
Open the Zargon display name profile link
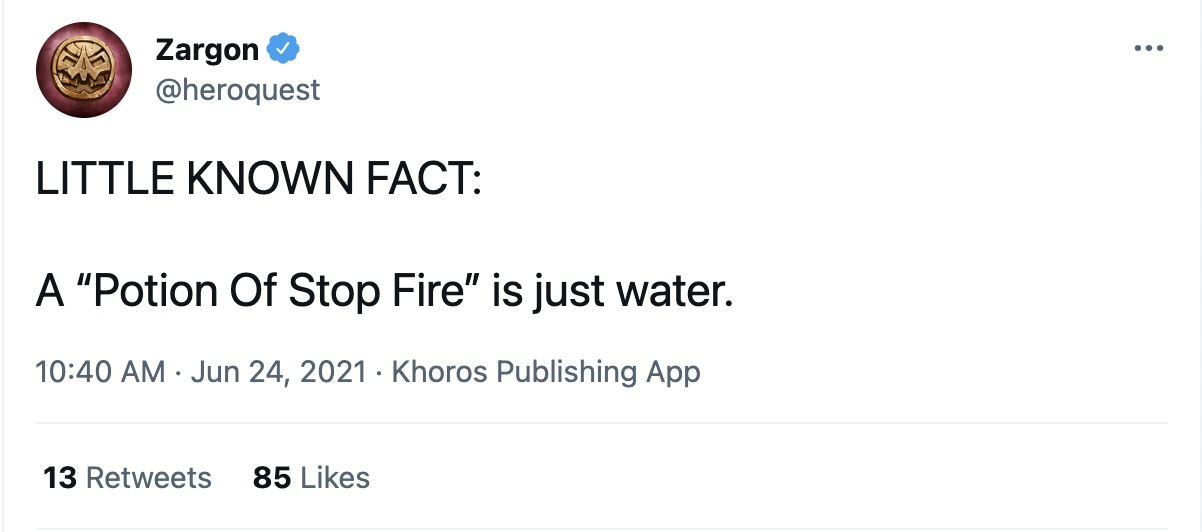pyautogui.click(x=207, y=48)
